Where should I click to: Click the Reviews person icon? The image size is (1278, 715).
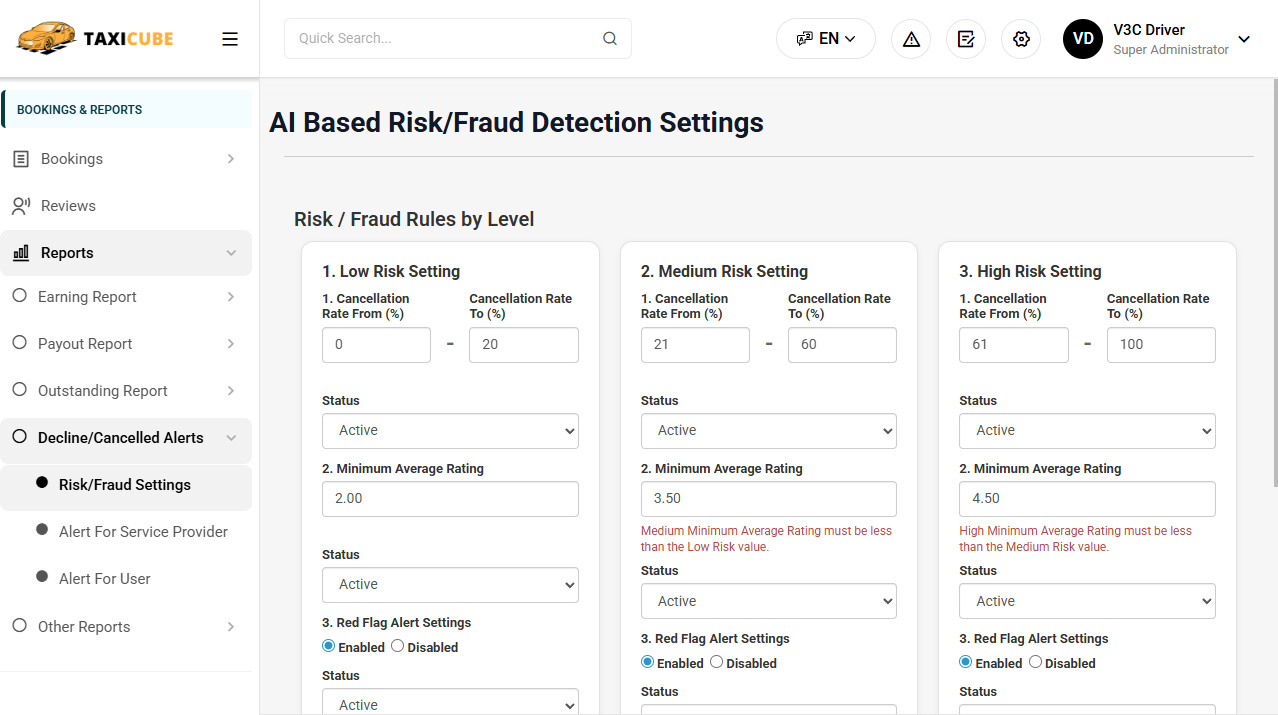(21, 206)
